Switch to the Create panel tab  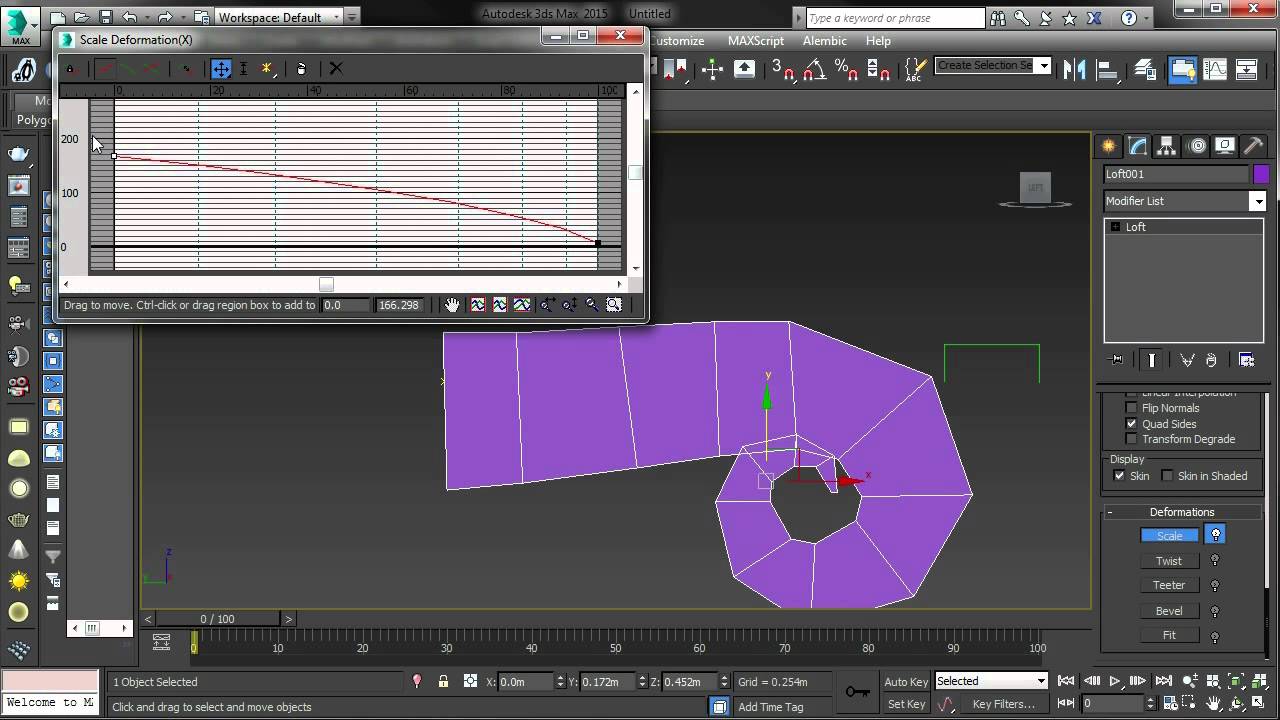1109,146
